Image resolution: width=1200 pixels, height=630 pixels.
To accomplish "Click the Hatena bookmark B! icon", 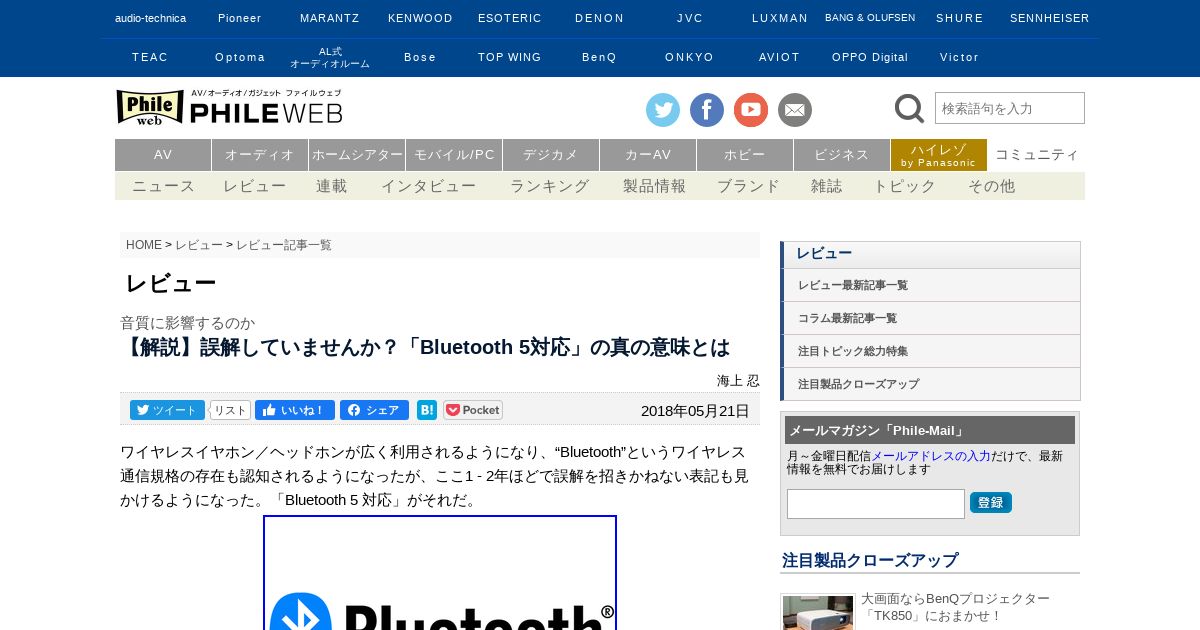I will [427, 410].
